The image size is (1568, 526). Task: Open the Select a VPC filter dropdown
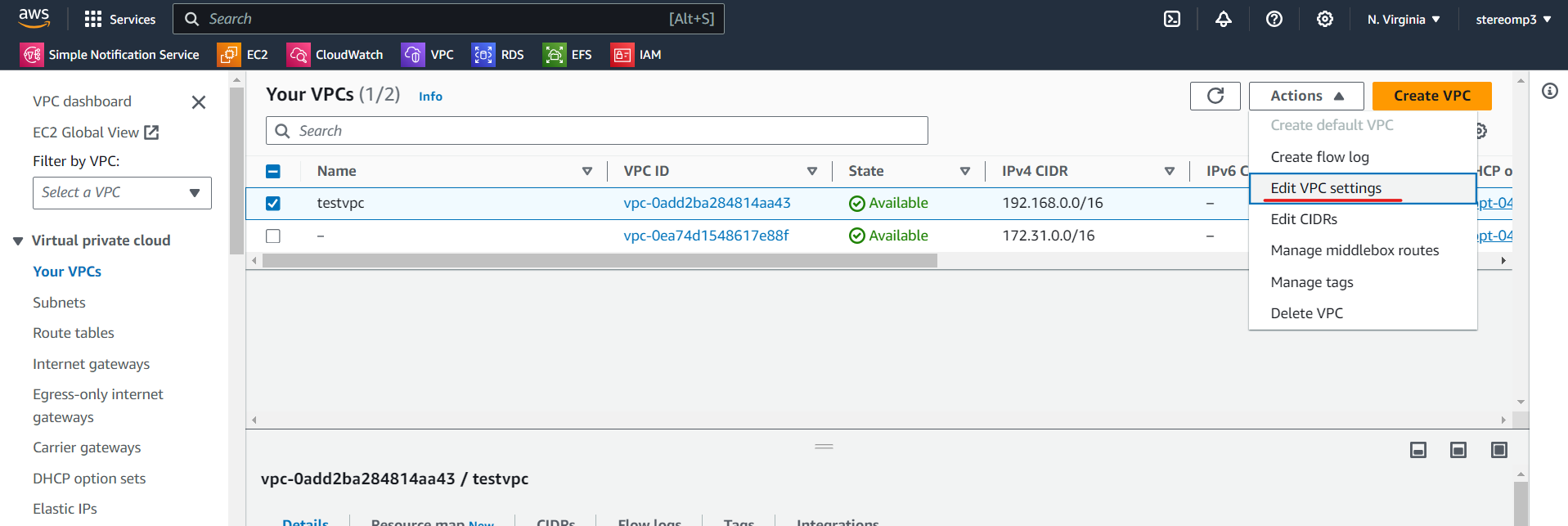(122, 193)
